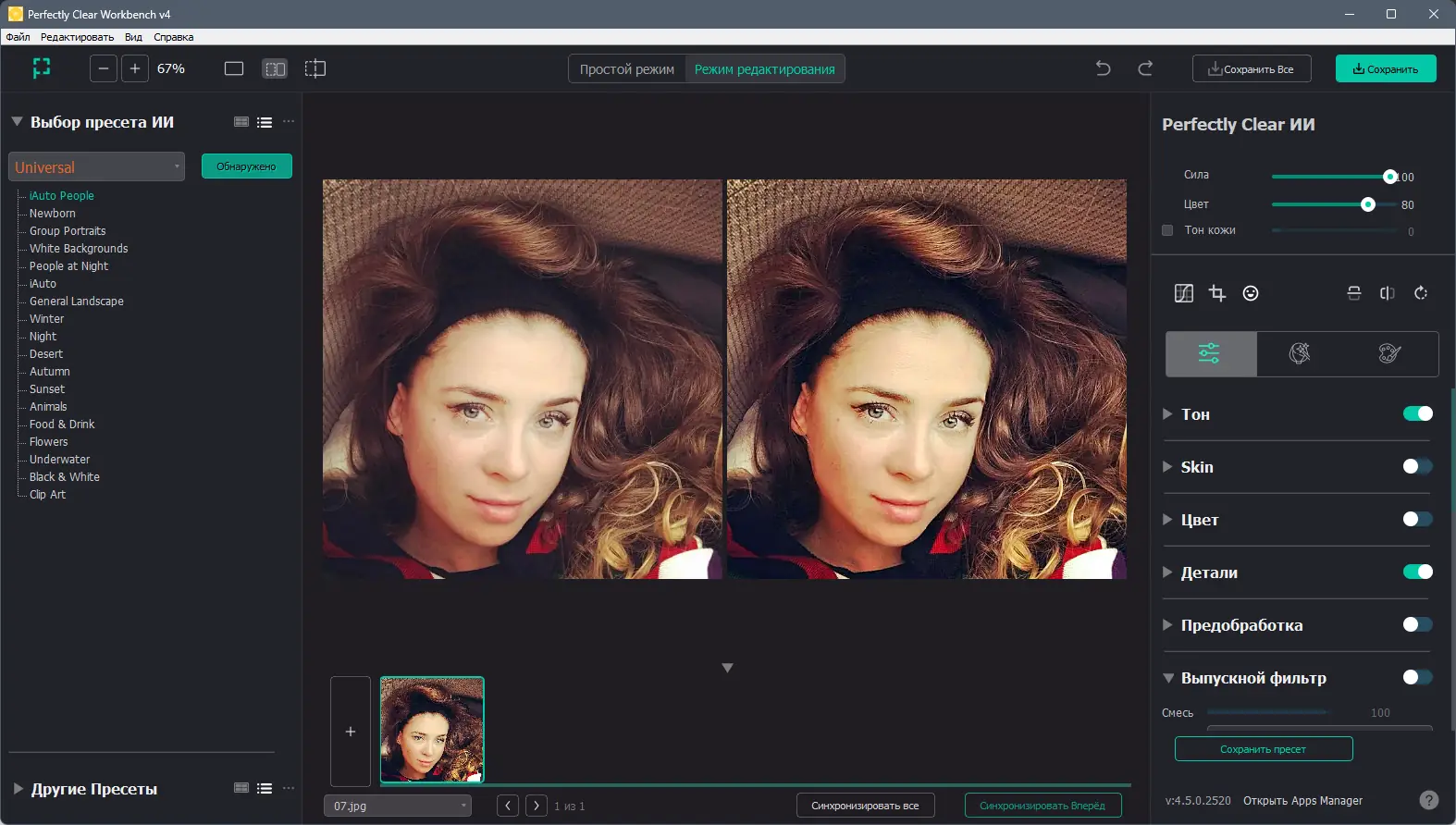Click the Обнаружено button
The width and height of the screenshot is (1456, 825).
point(247,166)
